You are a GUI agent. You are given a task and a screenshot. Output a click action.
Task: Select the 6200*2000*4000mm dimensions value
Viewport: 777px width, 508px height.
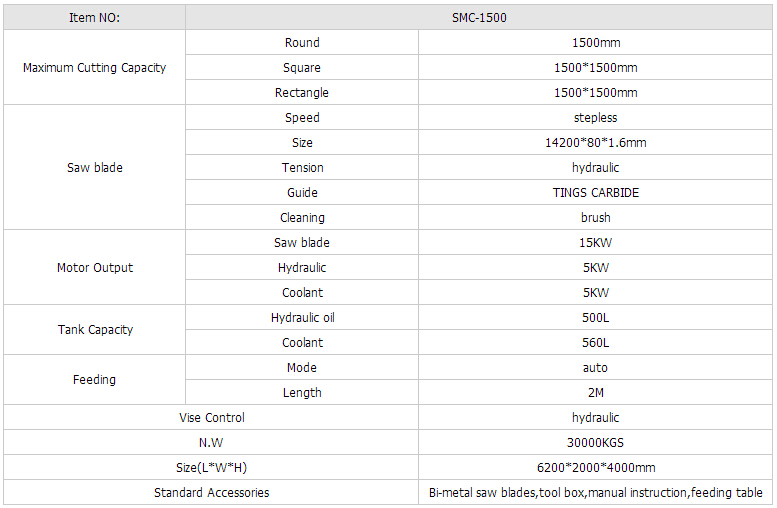[595, 468]
